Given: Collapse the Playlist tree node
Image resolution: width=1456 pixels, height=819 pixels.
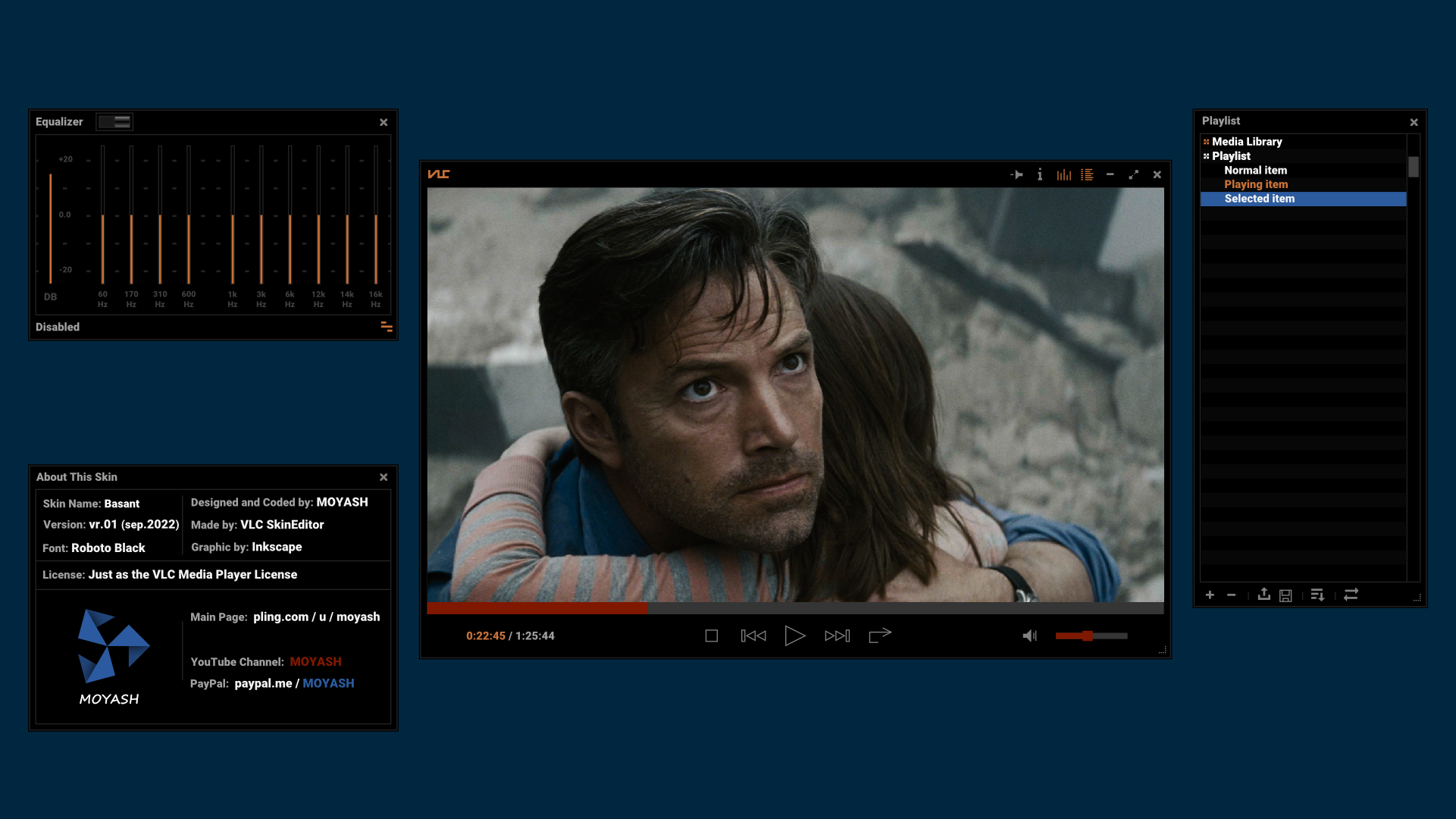Looking at the screenshot, I should pyautogui.click(x=1206, y=155).
